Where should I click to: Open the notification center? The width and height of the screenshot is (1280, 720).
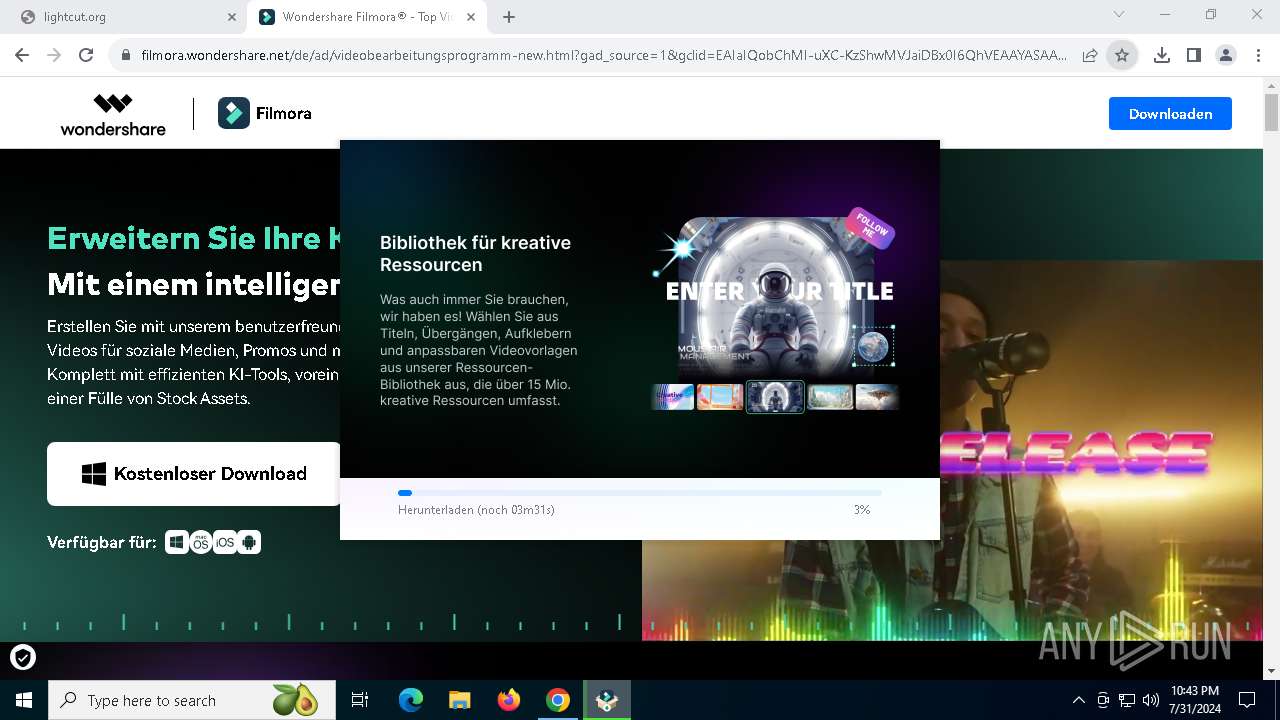(x=1247, y=700)
